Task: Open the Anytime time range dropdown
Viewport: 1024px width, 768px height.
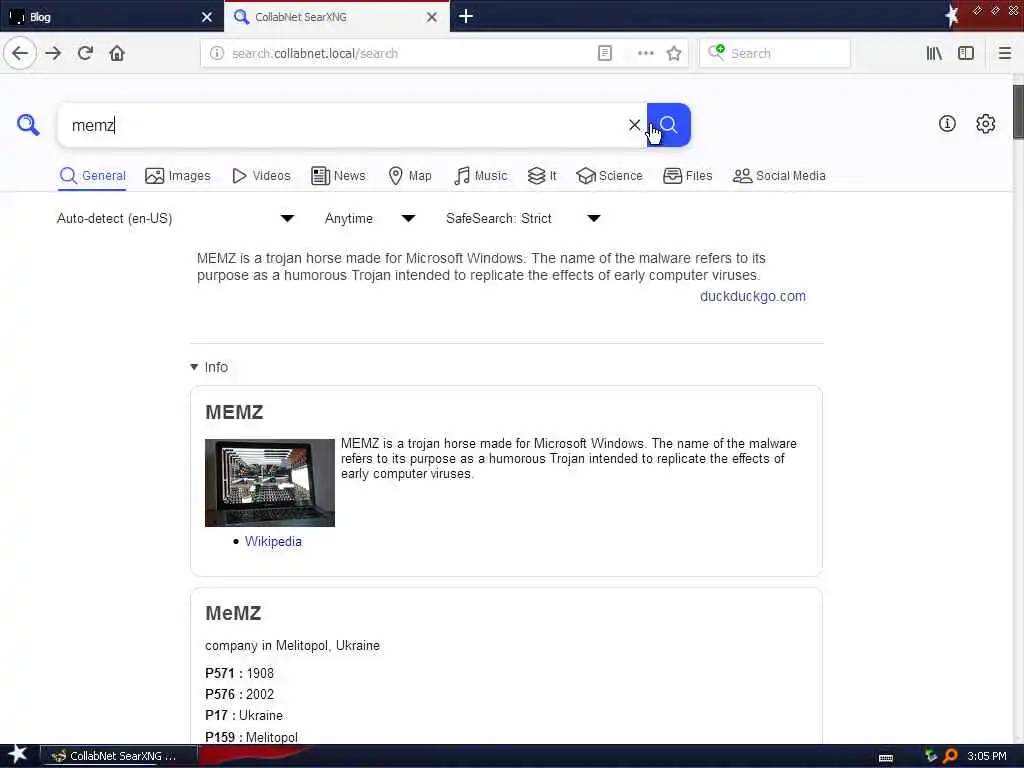Action: (370, 218)
